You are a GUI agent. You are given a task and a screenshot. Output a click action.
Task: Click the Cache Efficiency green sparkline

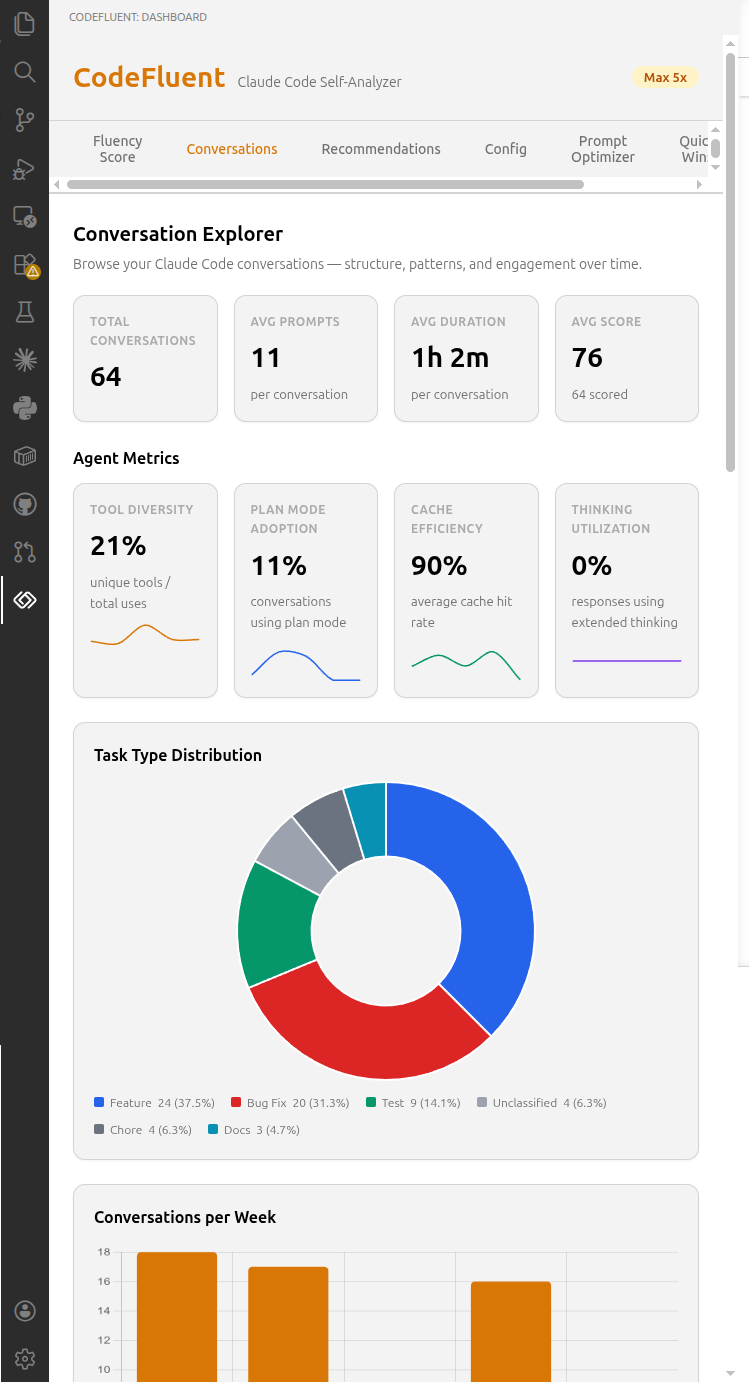[x=466, y=665]
